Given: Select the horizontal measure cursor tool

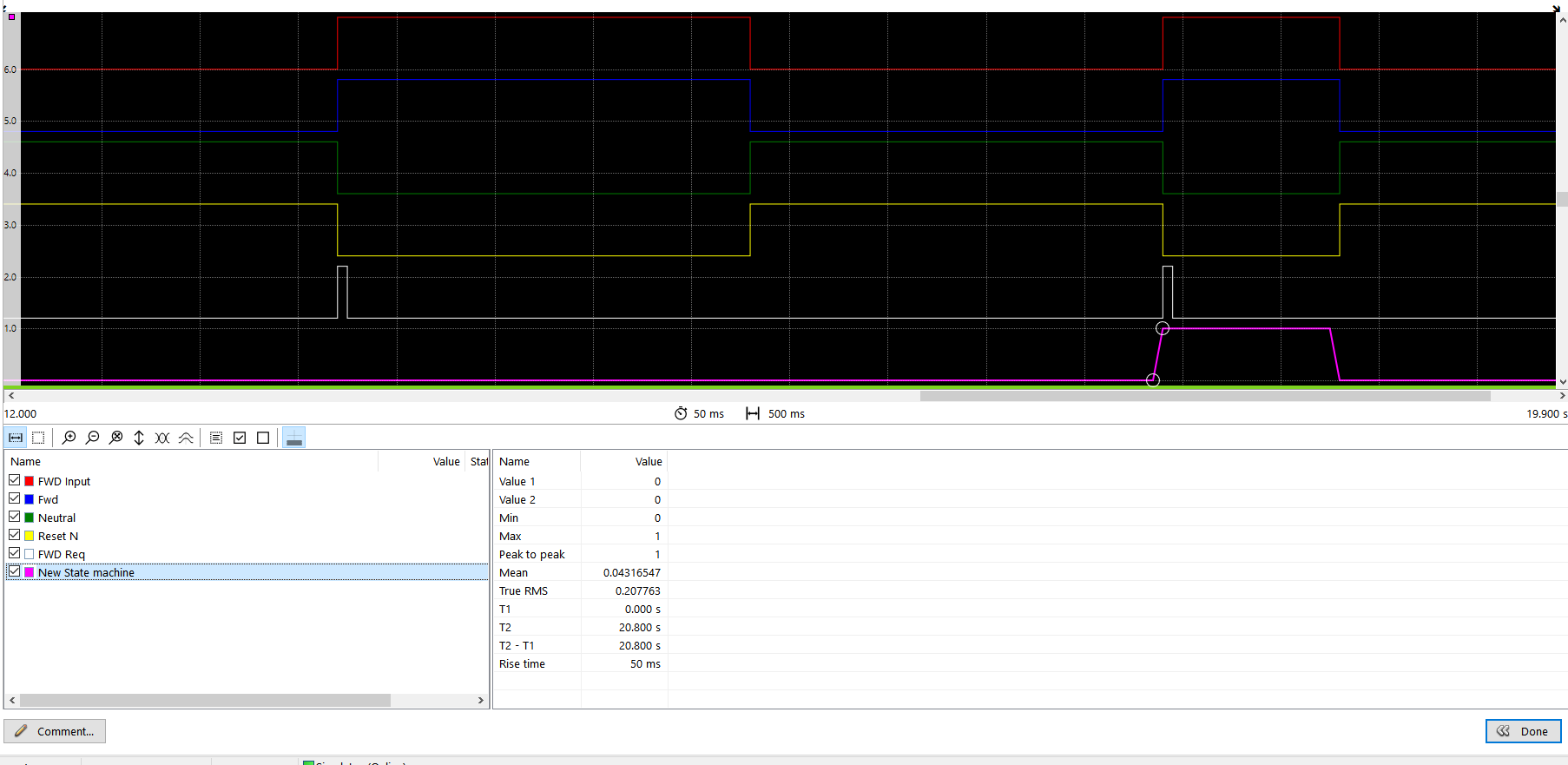Looking at the screenshot, I should (x=16, y=438).
